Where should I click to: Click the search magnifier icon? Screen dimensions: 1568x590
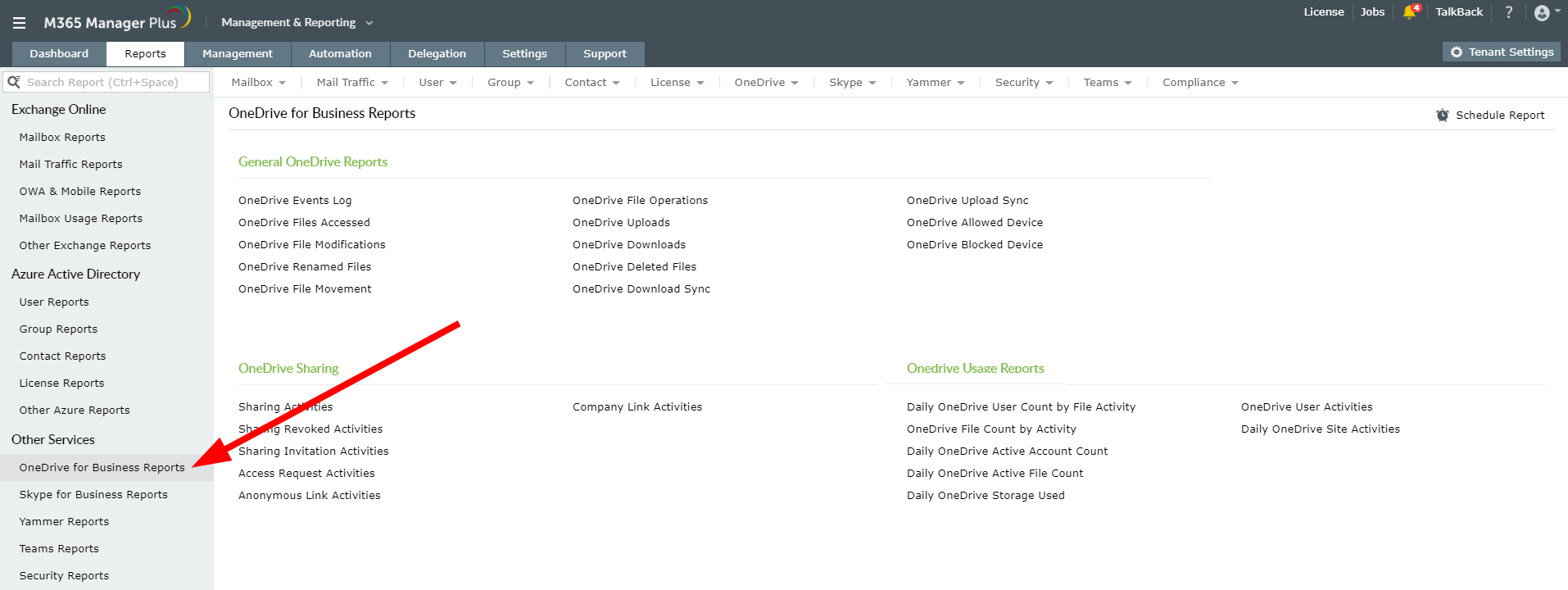pyautogui.click(x=13, y=82)
